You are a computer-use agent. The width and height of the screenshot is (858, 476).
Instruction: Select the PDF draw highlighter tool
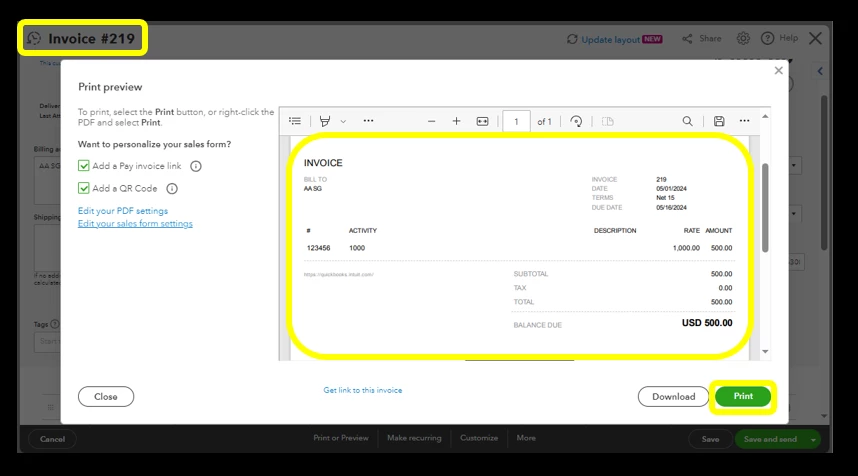[325, 121]
